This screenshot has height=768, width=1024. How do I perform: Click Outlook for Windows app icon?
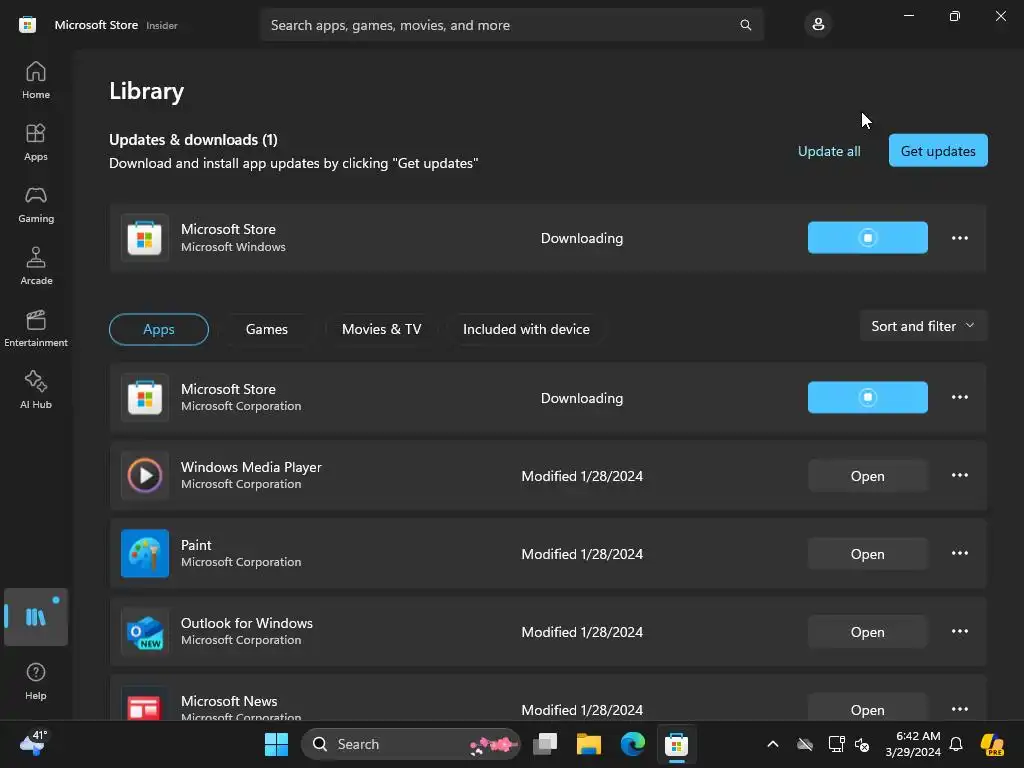point(145,632)
